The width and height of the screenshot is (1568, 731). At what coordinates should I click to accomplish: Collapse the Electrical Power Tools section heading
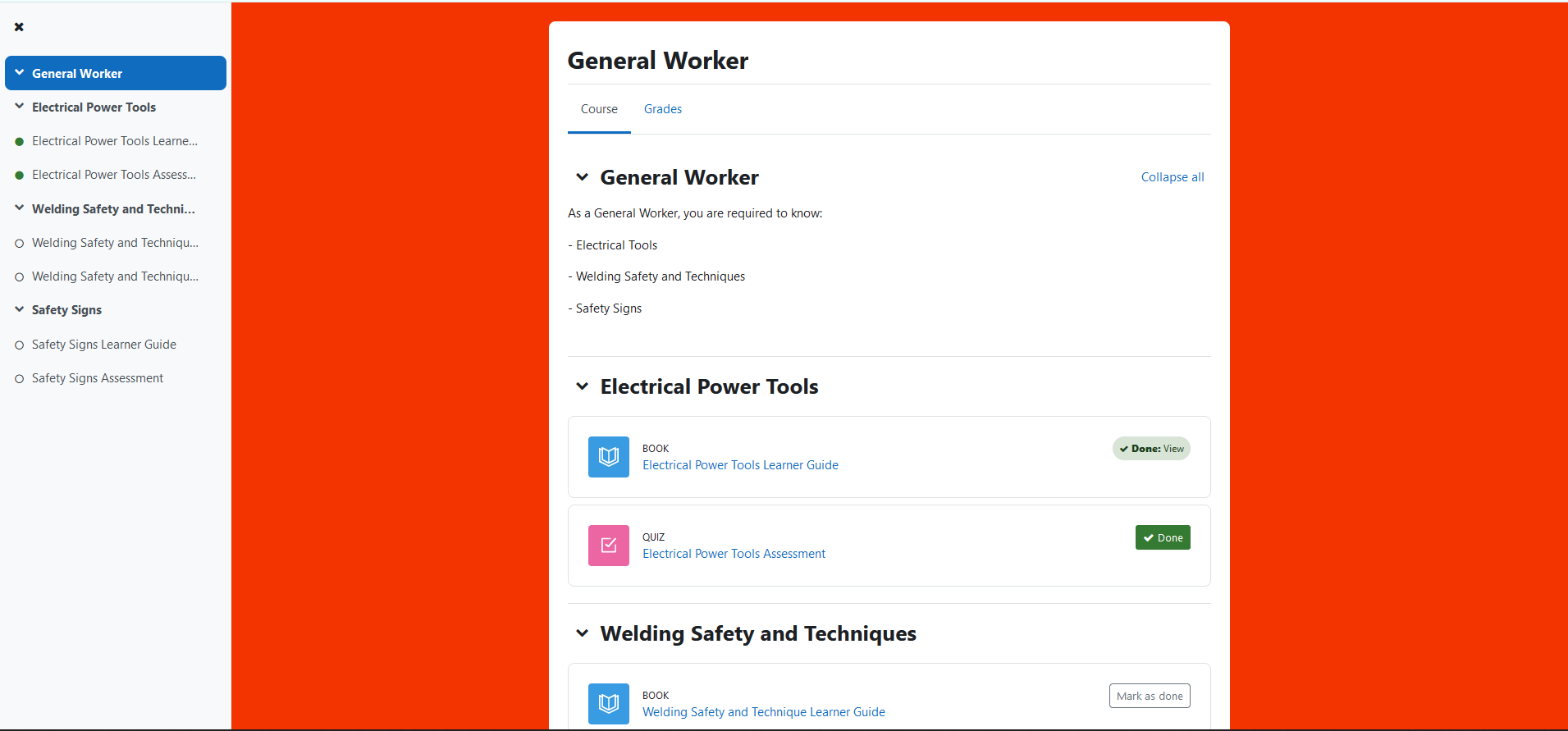click(582, 386)
